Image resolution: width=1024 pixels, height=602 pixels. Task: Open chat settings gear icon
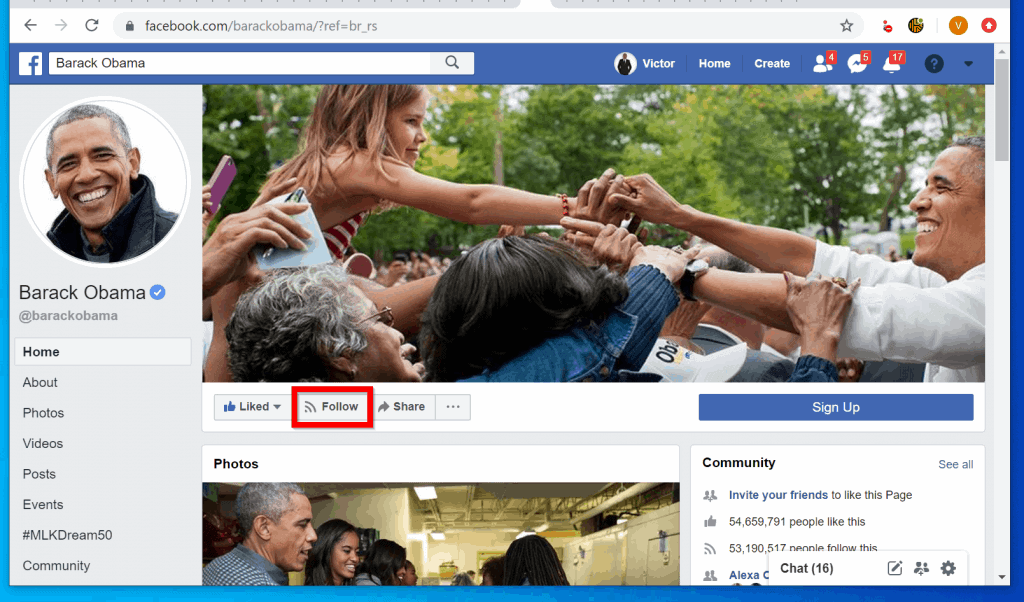pos(948,568)
